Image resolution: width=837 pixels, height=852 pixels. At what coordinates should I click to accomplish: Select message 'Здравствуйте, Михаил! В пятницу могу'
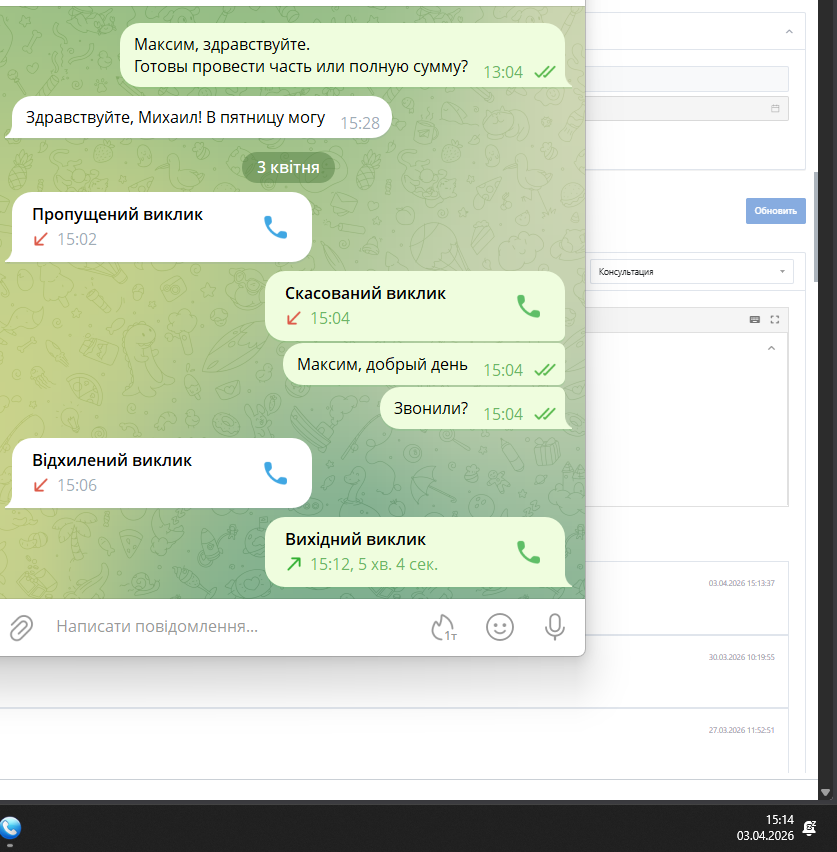[201, 117]
